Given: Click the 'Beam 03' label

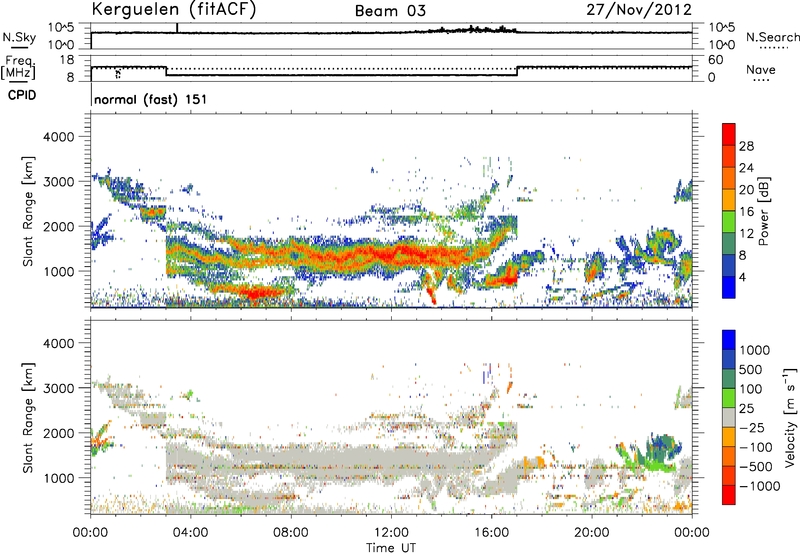Looking at the screenshot, I should 390,11.
